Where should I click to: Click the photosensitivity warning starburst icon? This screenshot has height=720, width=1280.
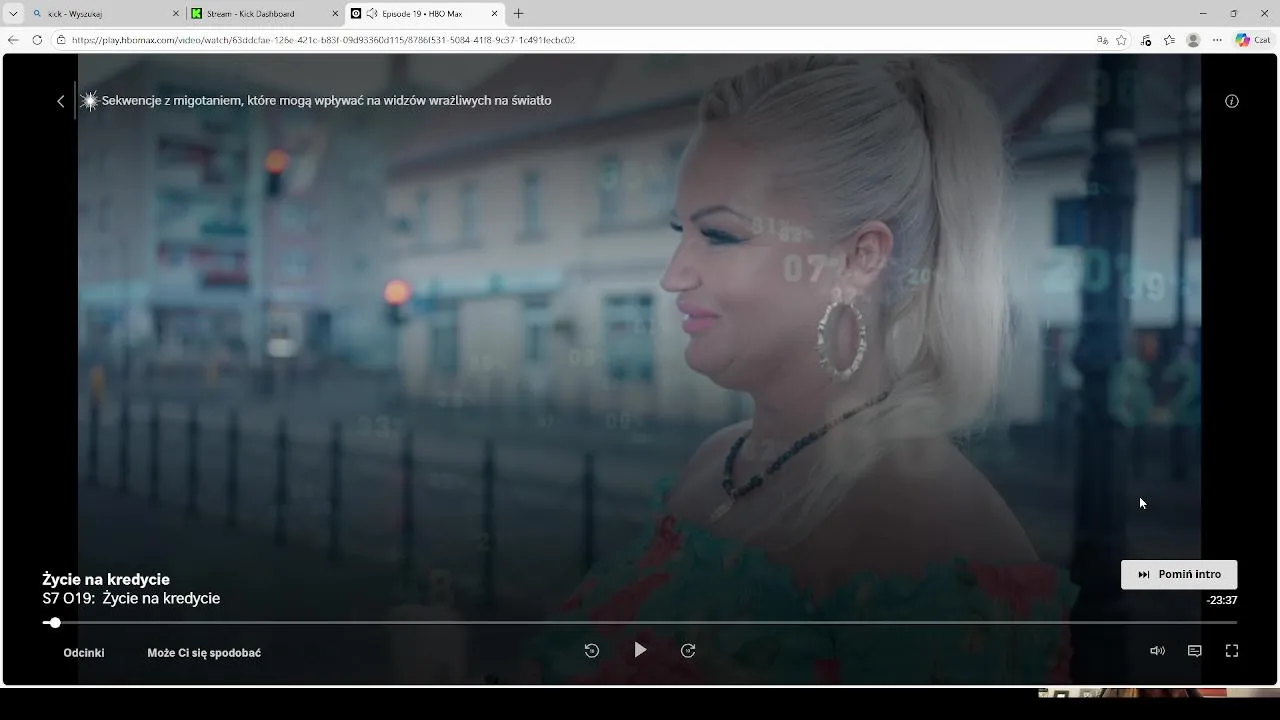(x=89, y=101)
